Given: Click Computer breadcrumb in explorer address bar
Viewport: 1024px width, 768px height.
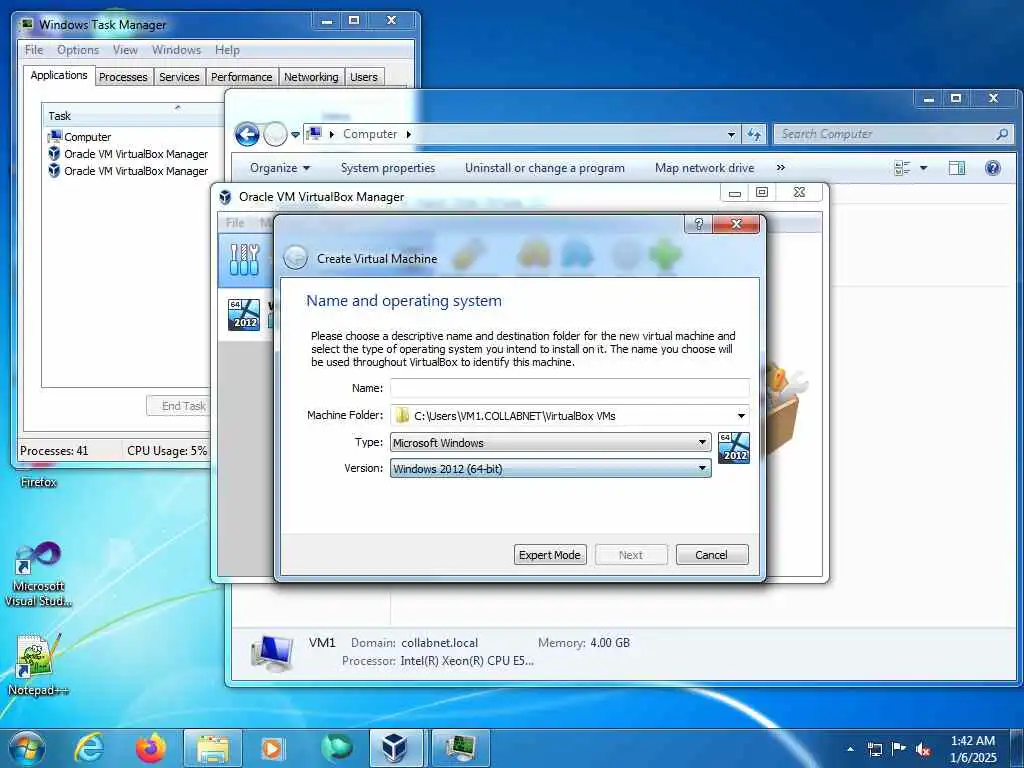Looking at the screenshot, I should [x=370, y=134].
